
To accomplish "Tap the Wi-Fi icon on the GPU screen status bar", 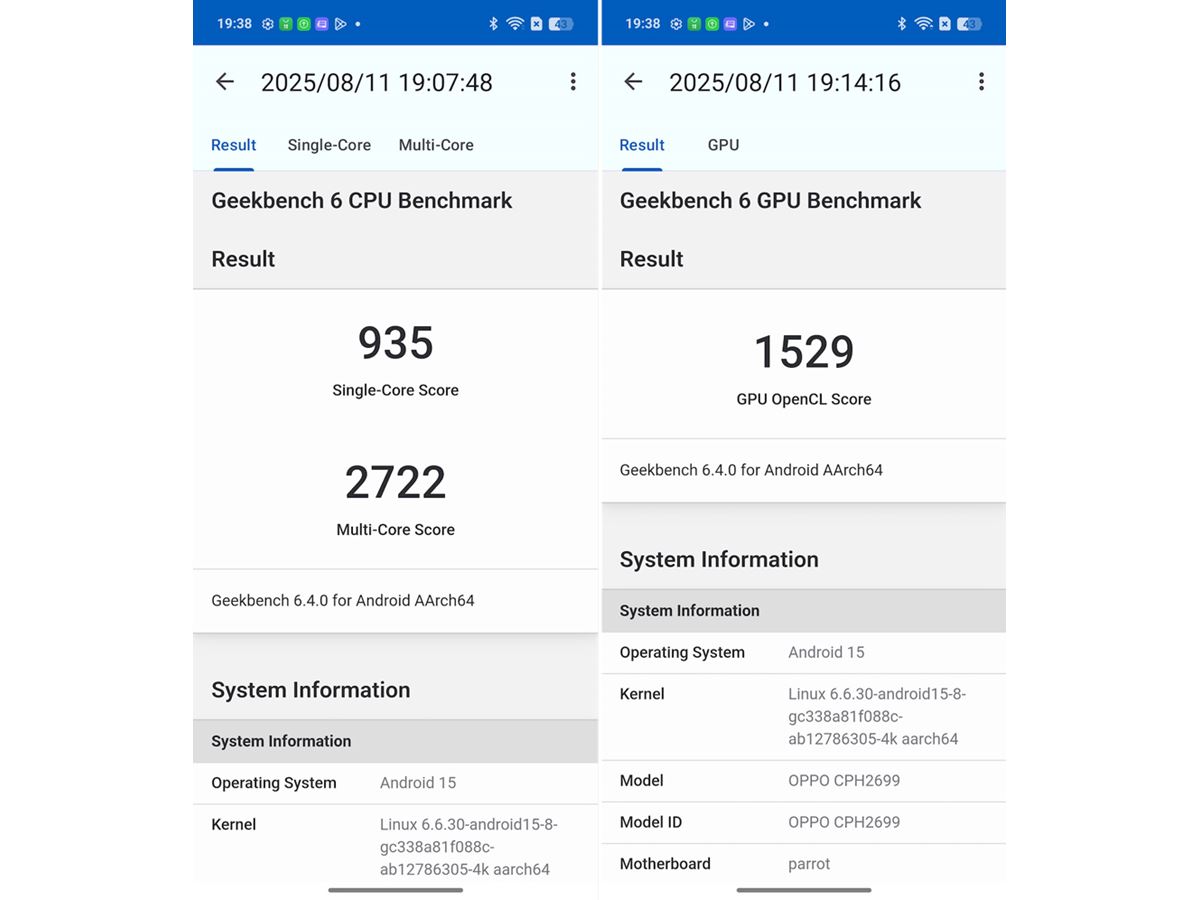I will (923, 23).
